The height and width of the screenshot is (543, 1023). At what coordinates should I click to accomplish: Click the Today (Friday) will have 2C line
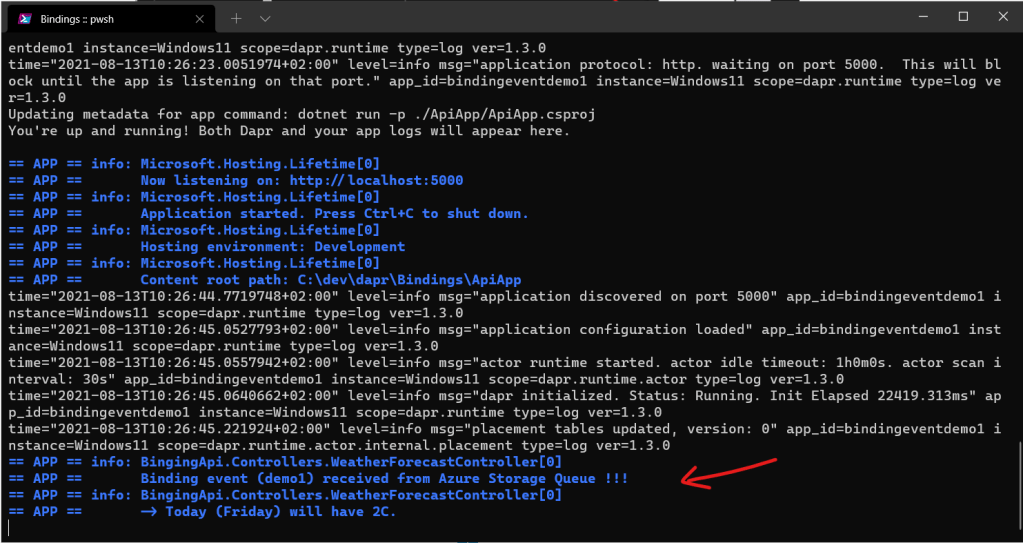268,511
